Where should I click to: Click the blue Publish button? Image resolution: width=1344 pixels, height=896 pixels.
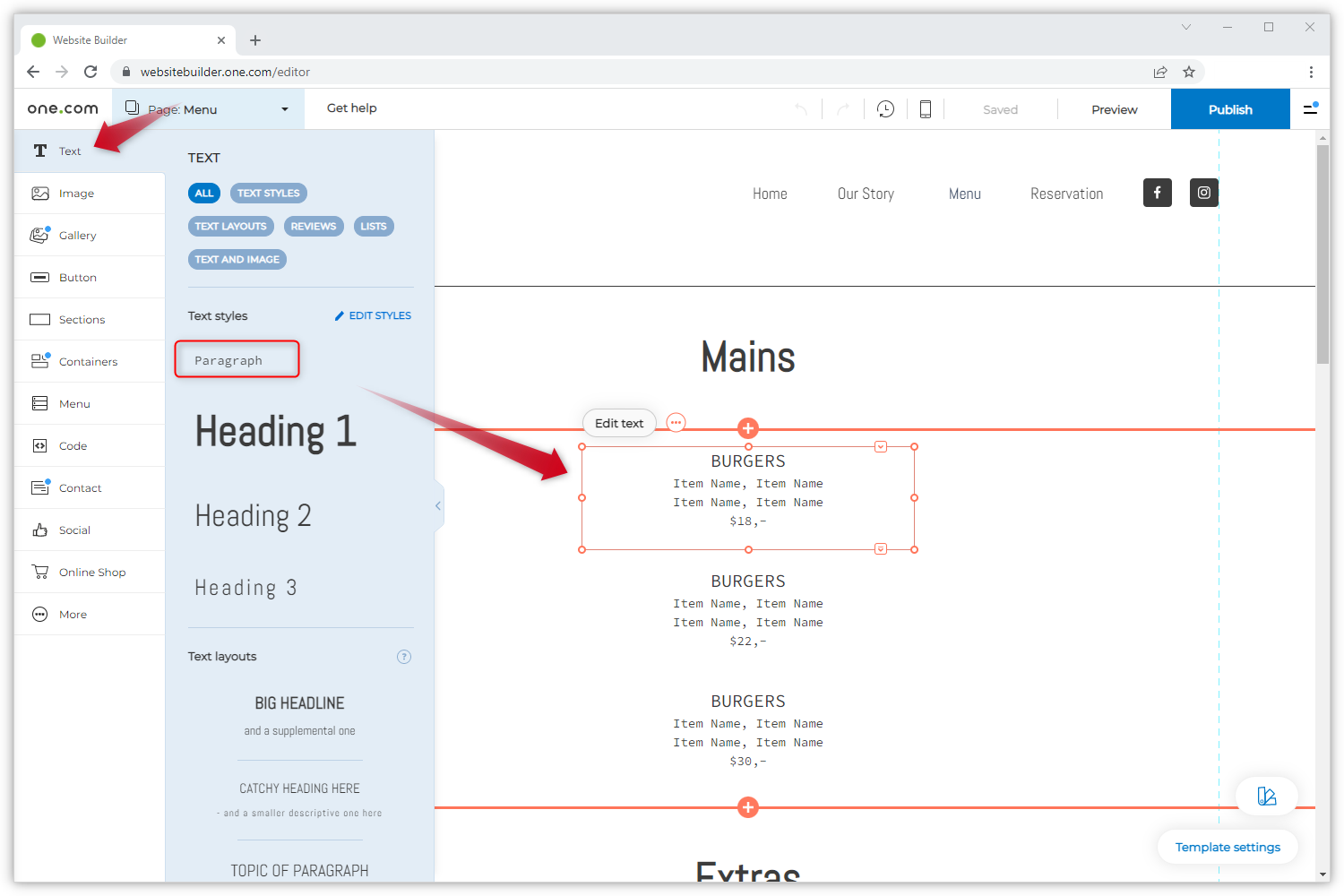[1229, 109]
